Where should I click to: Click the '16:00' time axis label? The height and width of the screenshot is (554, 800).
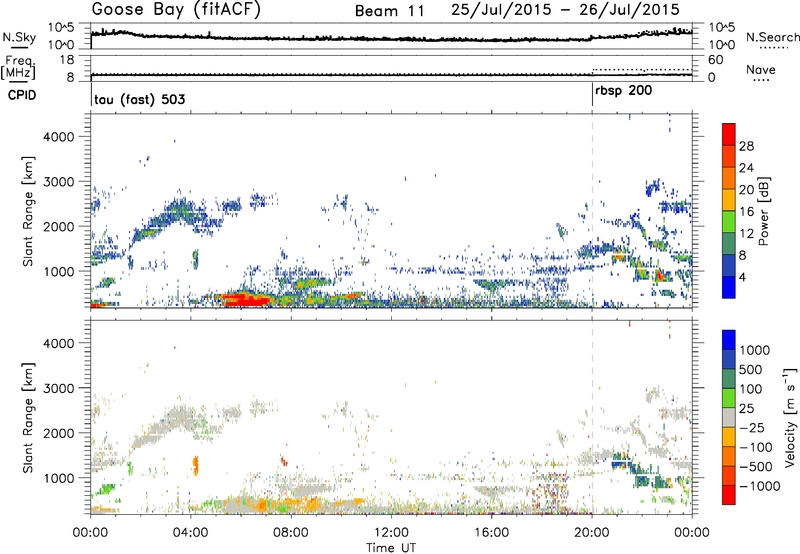point(491,533)
